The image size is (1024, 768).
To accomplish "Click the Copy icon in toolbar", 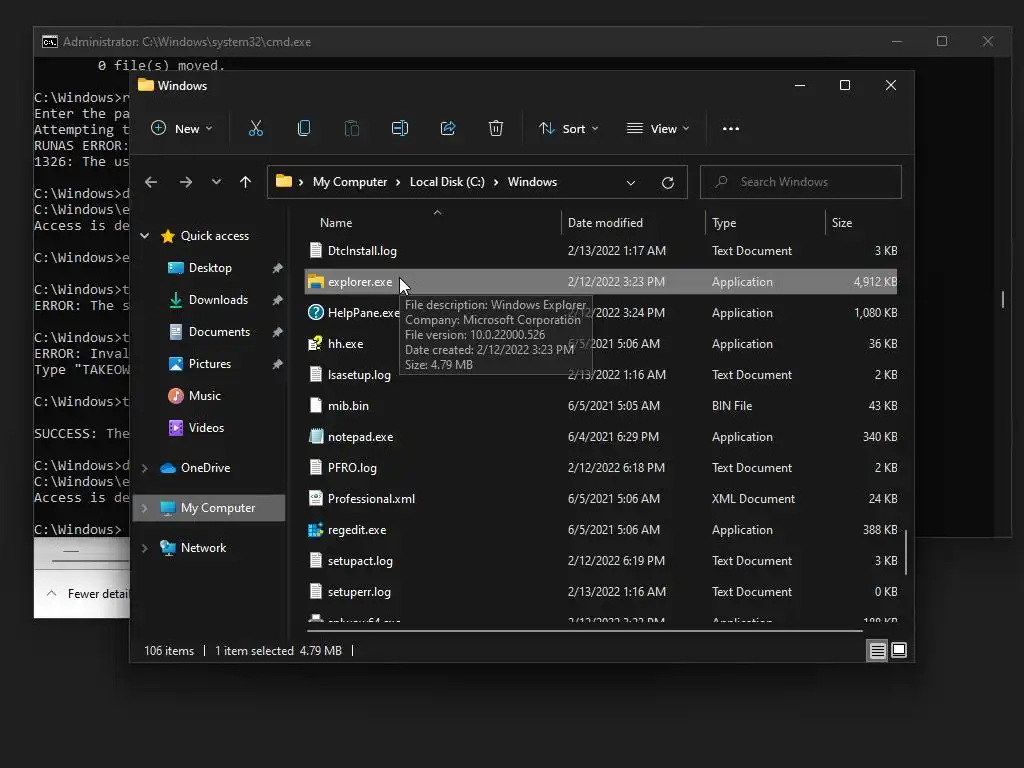I will pos(304,129).
